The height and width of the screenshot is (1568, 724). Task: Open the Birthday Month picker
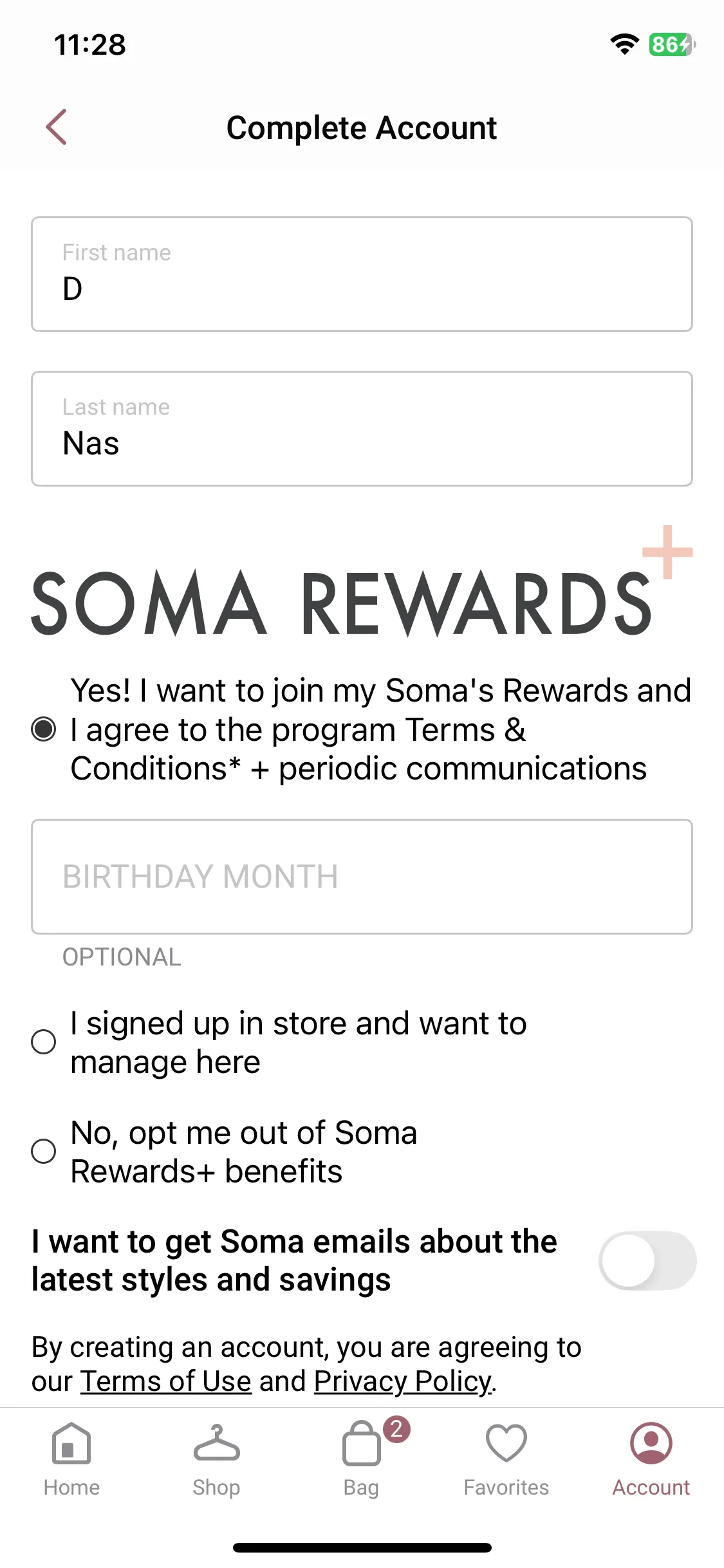(362, 877)
